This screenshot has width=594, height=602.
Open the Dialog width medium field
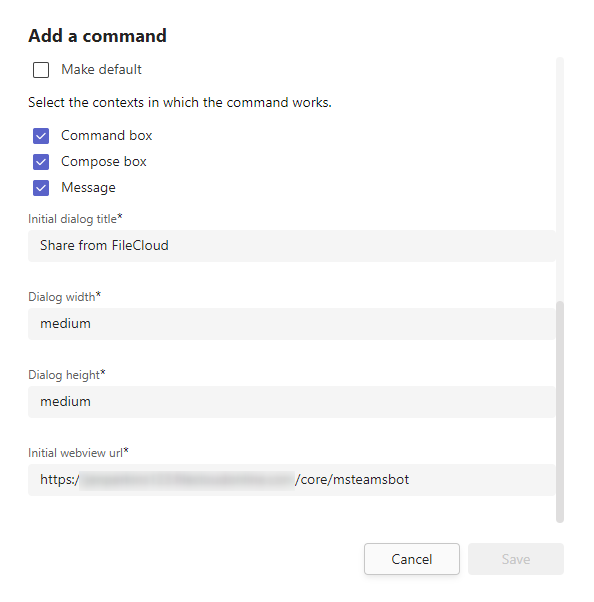292,324
